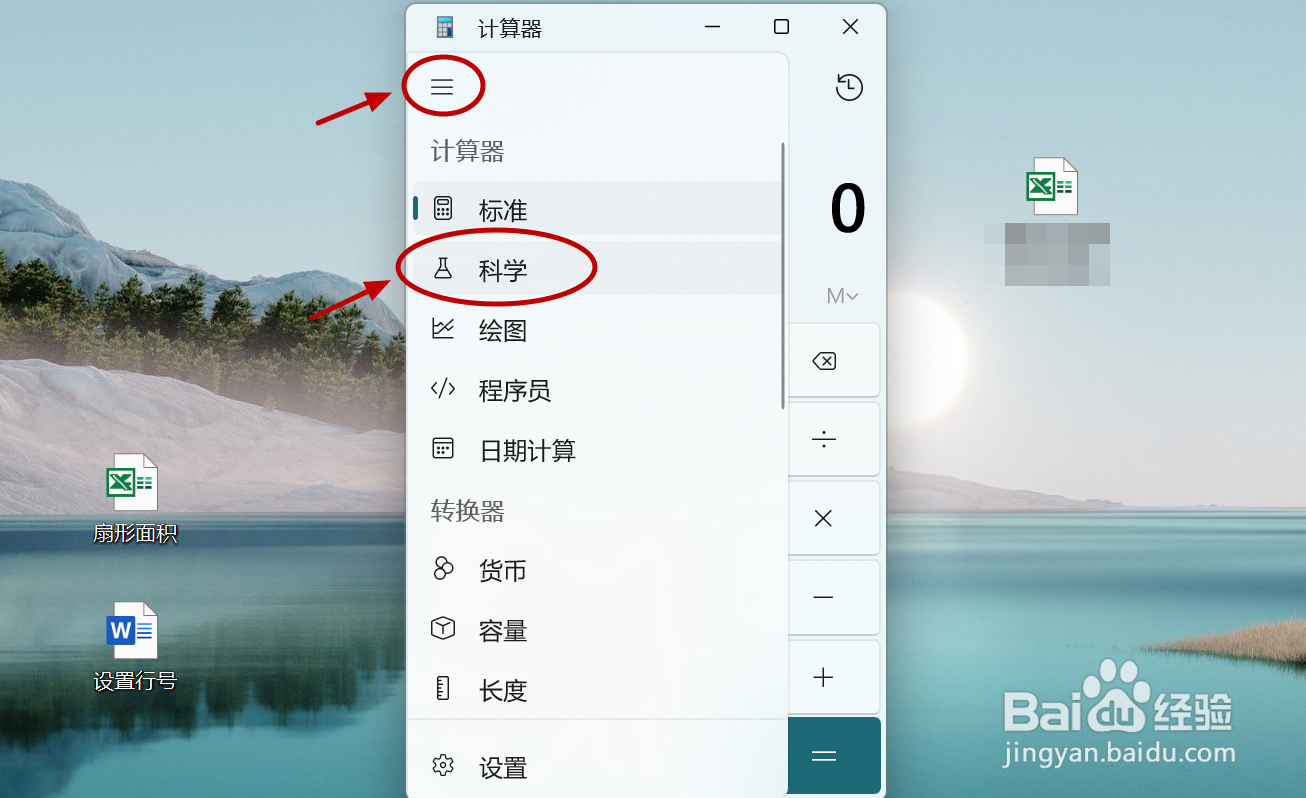Open the Length (长度) converter

coord(597,689)
